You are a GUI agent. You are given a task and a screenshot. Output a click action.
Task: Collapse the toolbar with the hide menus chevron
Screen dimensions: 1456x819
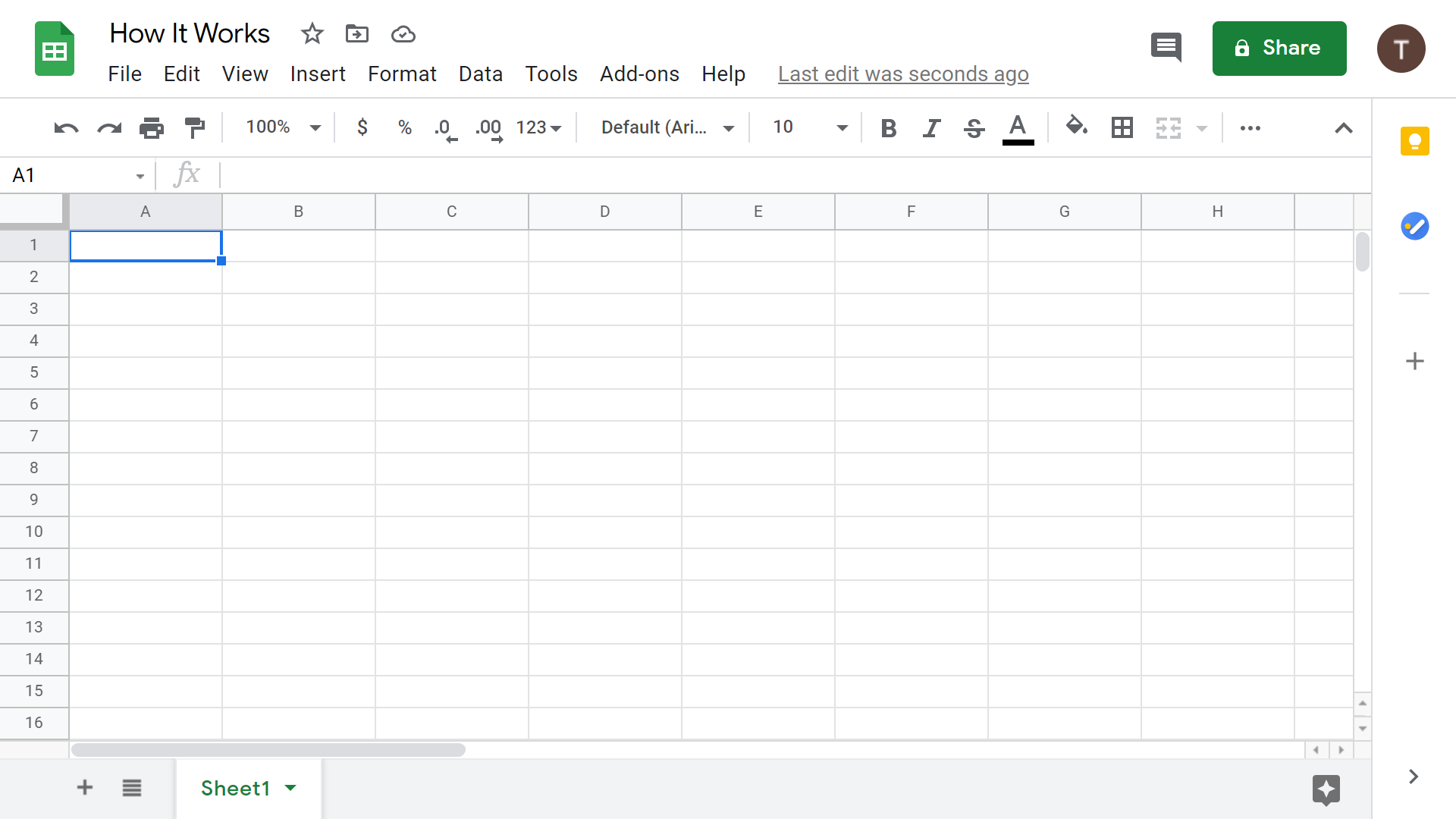pyautogui.click(x=1343, y=127)
